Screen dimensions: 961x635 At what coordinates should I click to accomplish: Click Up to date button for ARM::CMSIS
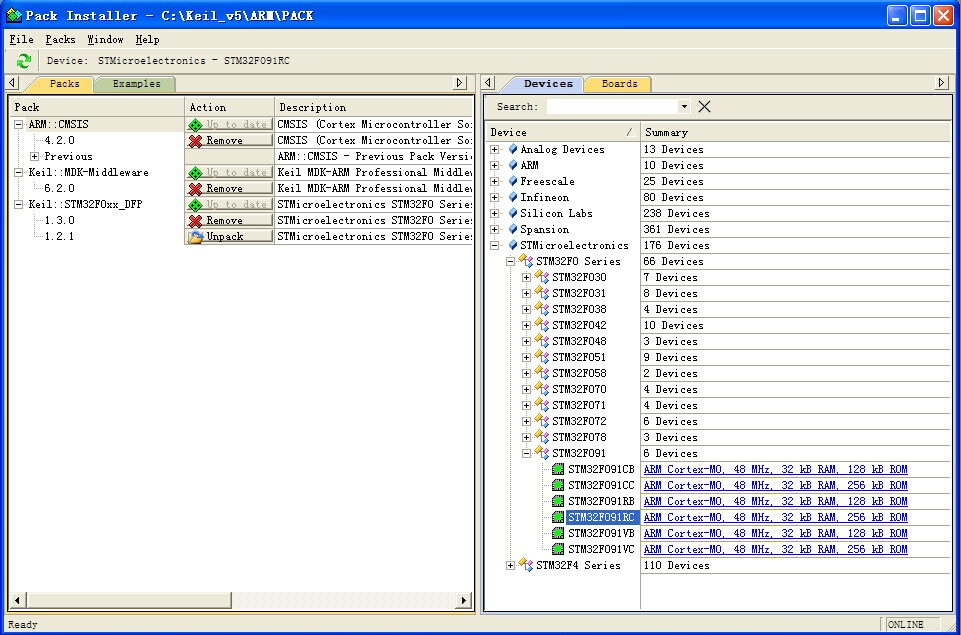click(230, 124)
